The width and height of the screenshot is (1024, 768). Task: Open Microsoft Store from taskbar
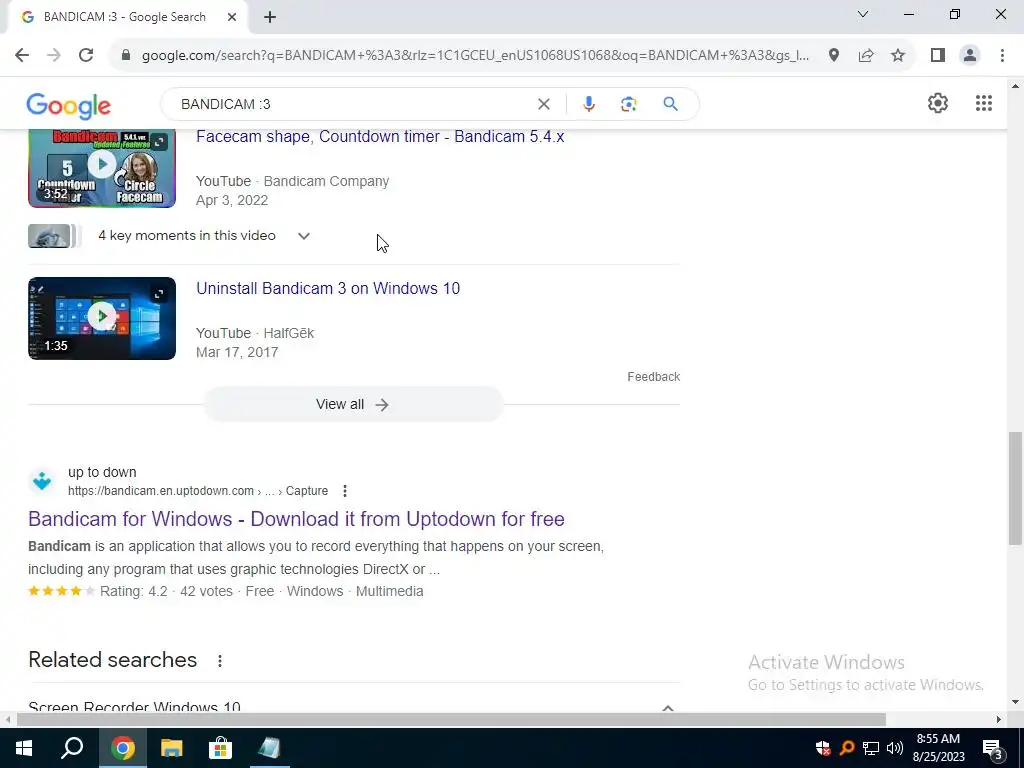(x=220, y=748)
